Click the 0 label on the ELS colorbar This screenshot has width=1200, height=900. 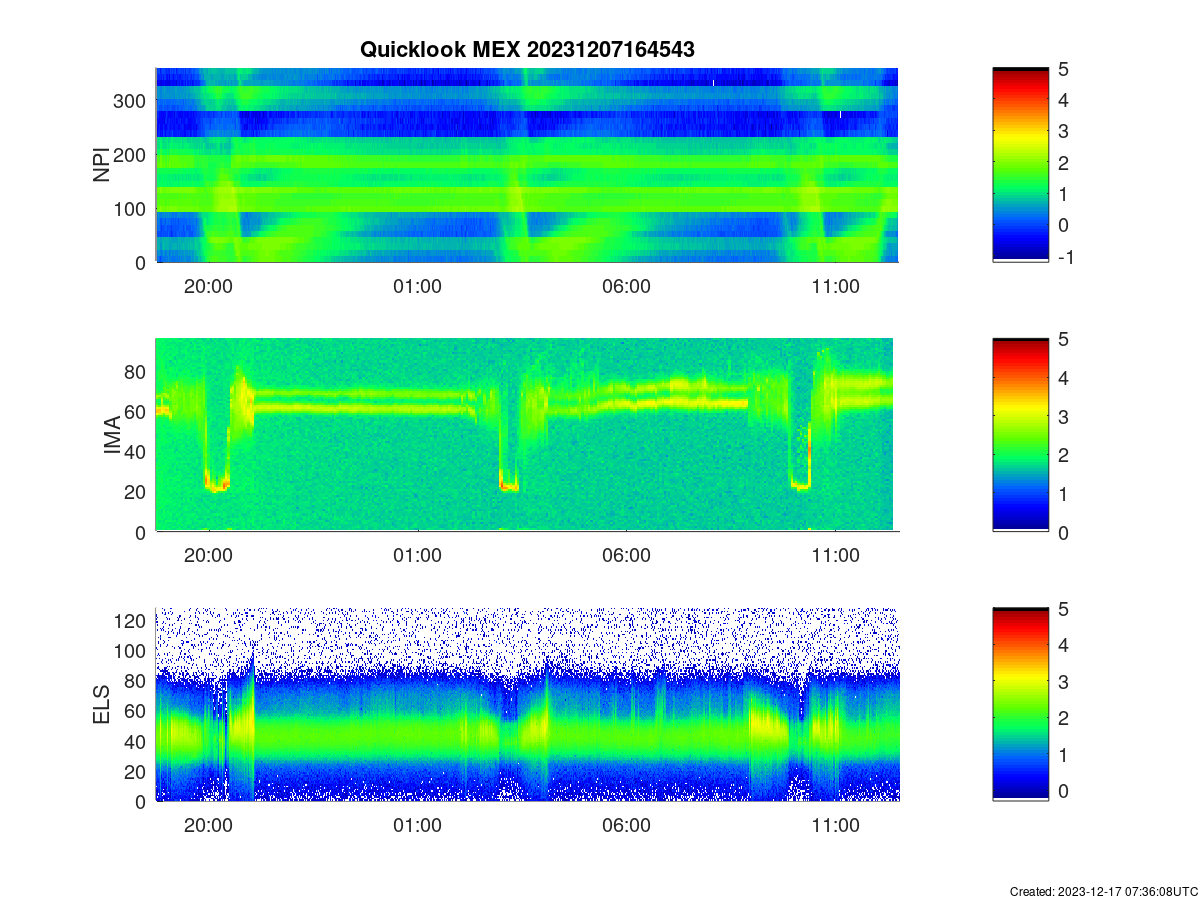(1064, 793)
